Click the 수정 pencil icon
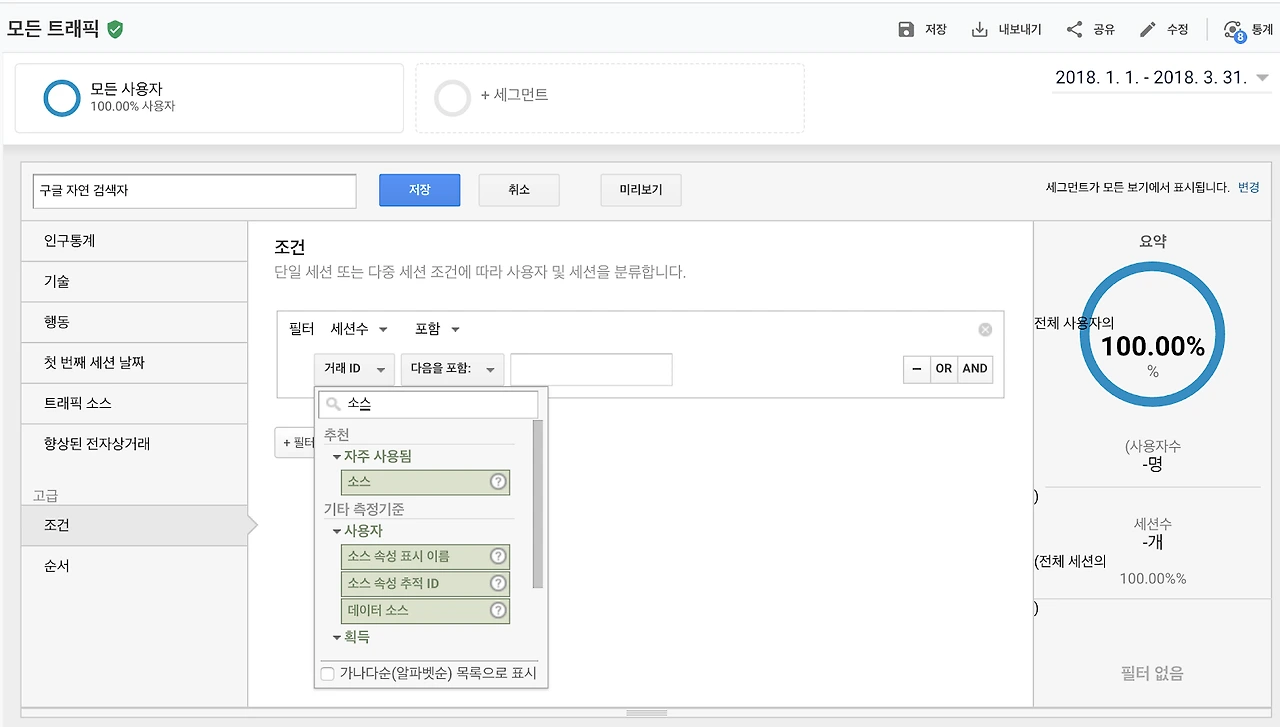The height and width of the screenshot is (727, 1280). (x=1148, y=29)
